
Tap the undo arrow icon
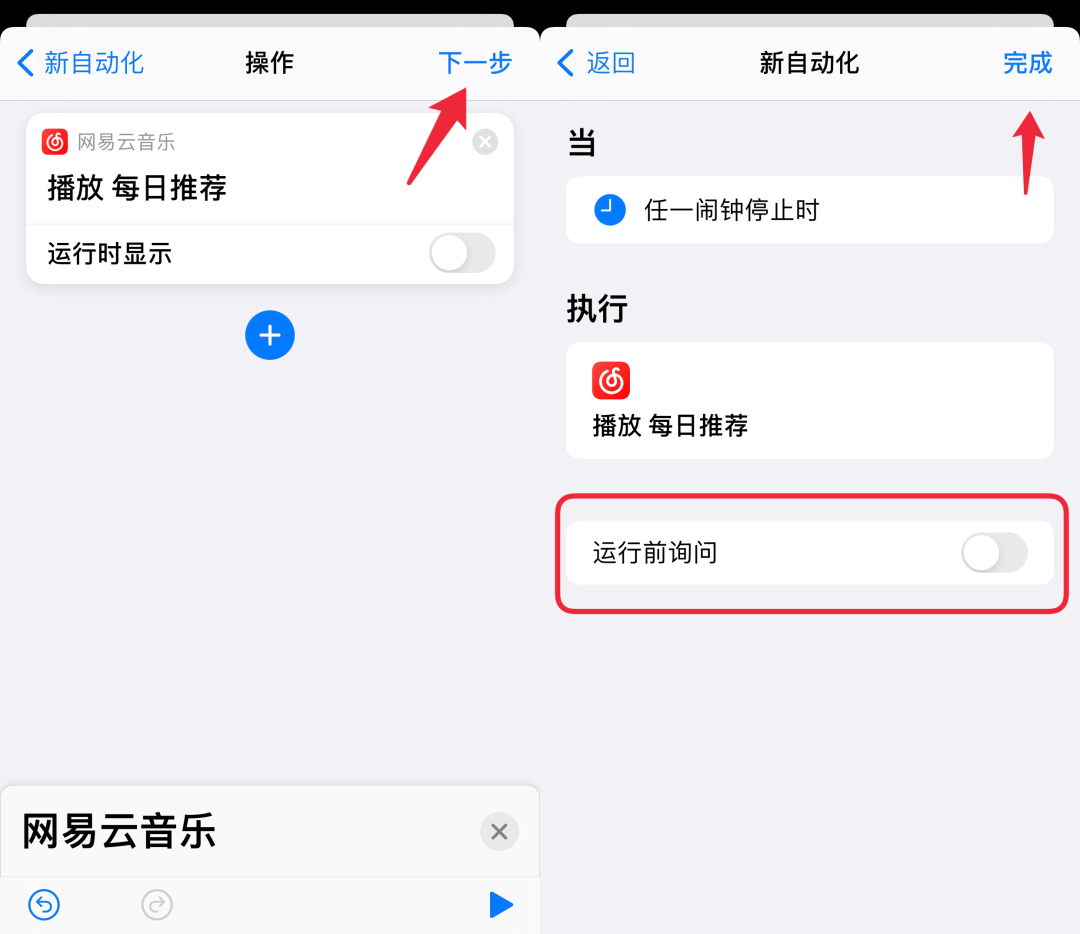point(44,904)
